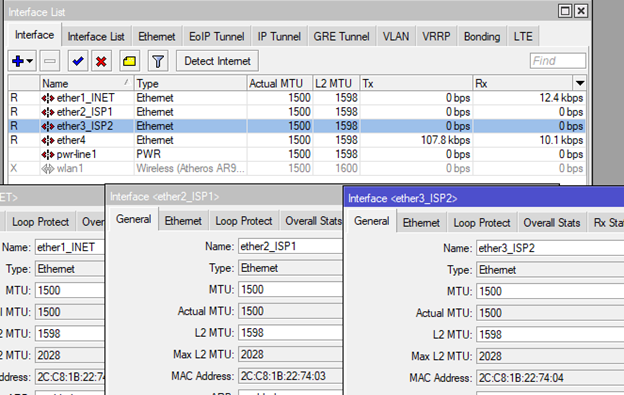Image resolution: width=624 pixels, height=395 pixels.
Task: Open Overall Stats tab in ether3_ISP2 window
Action: tap(552, 223)
